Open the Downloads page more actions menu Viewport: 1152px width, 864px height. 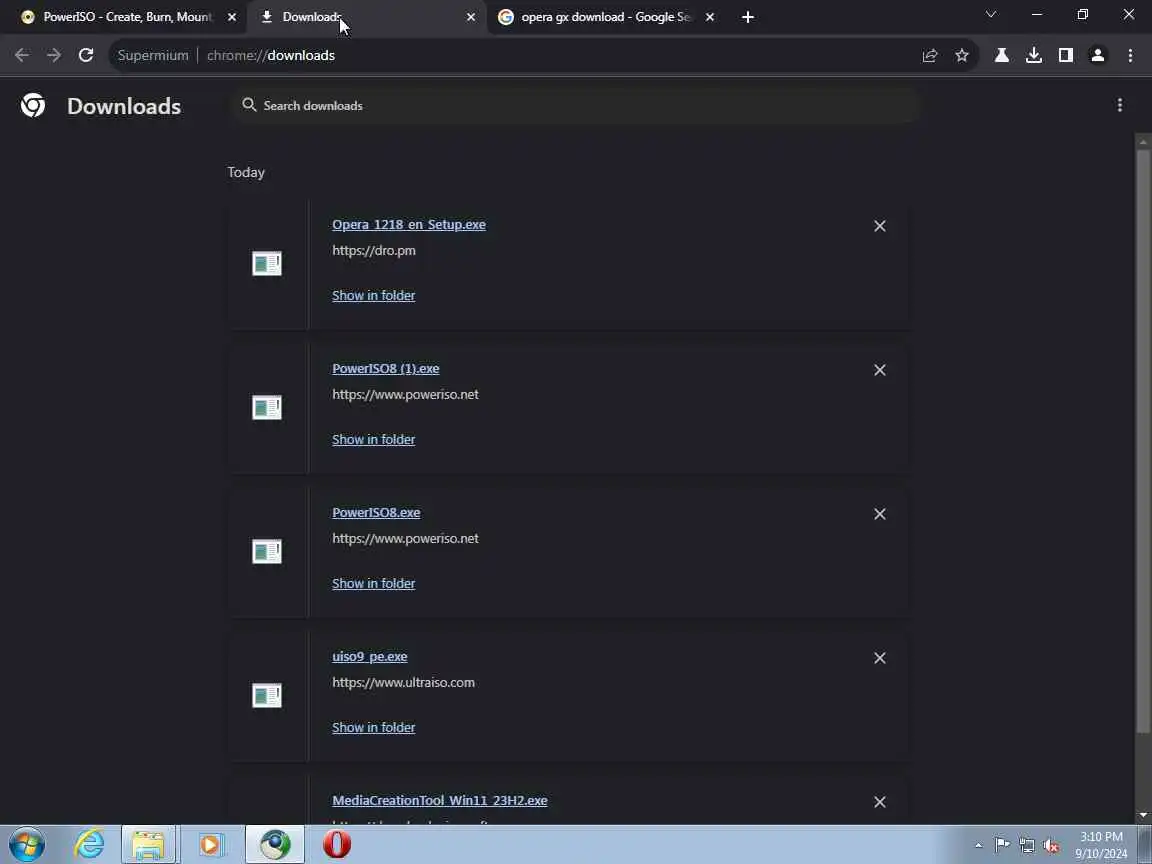pos(1120,105)
